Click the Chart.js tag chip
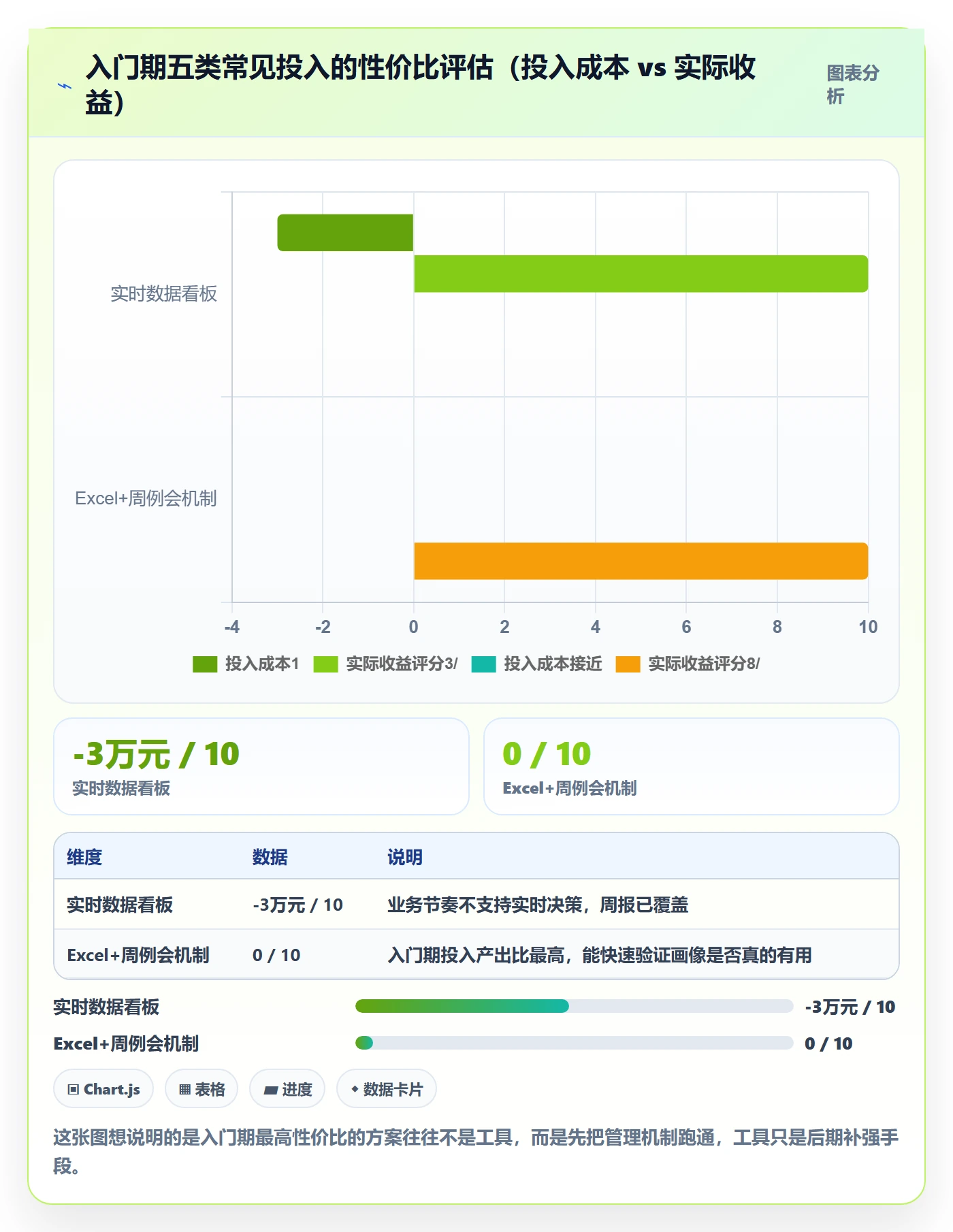 pyautogui.click(x=103, y=1089)
